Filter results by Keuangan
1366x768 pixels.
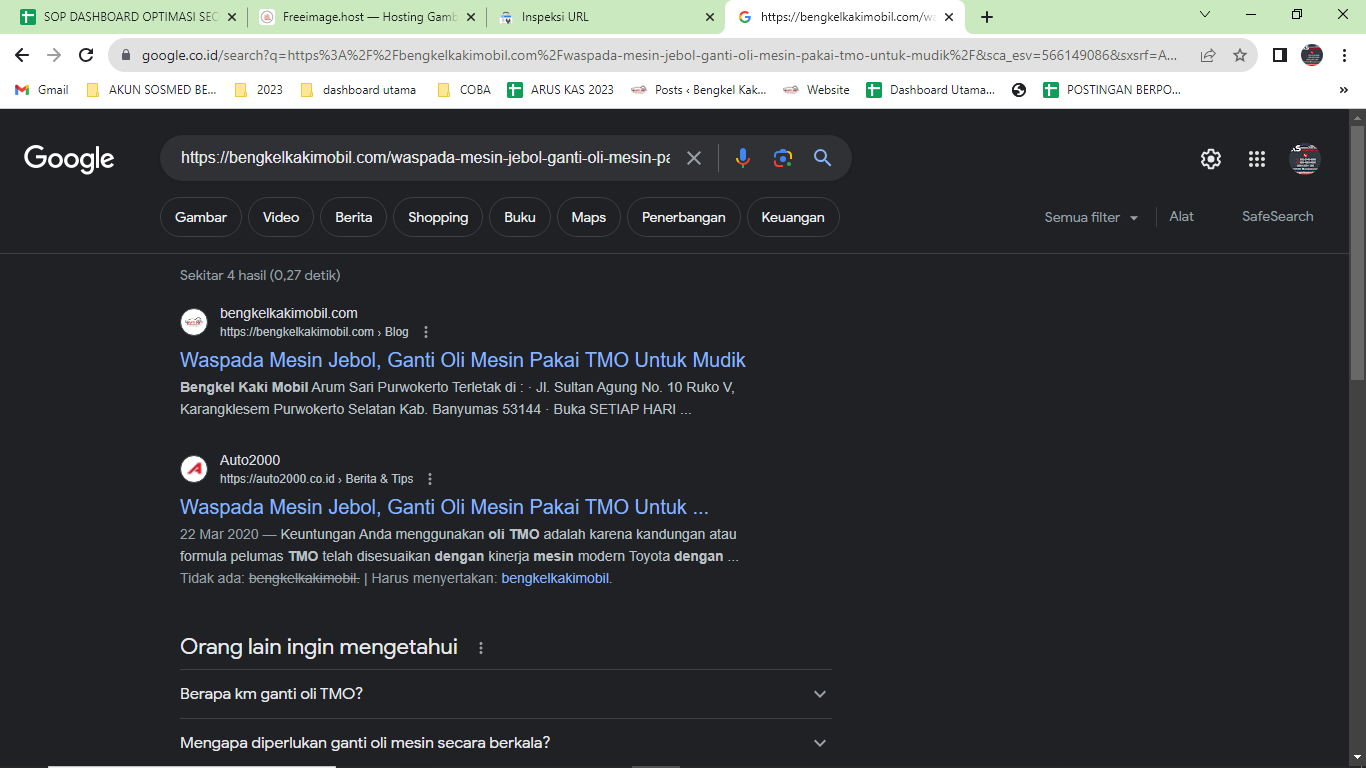click(x=793, y=217)
